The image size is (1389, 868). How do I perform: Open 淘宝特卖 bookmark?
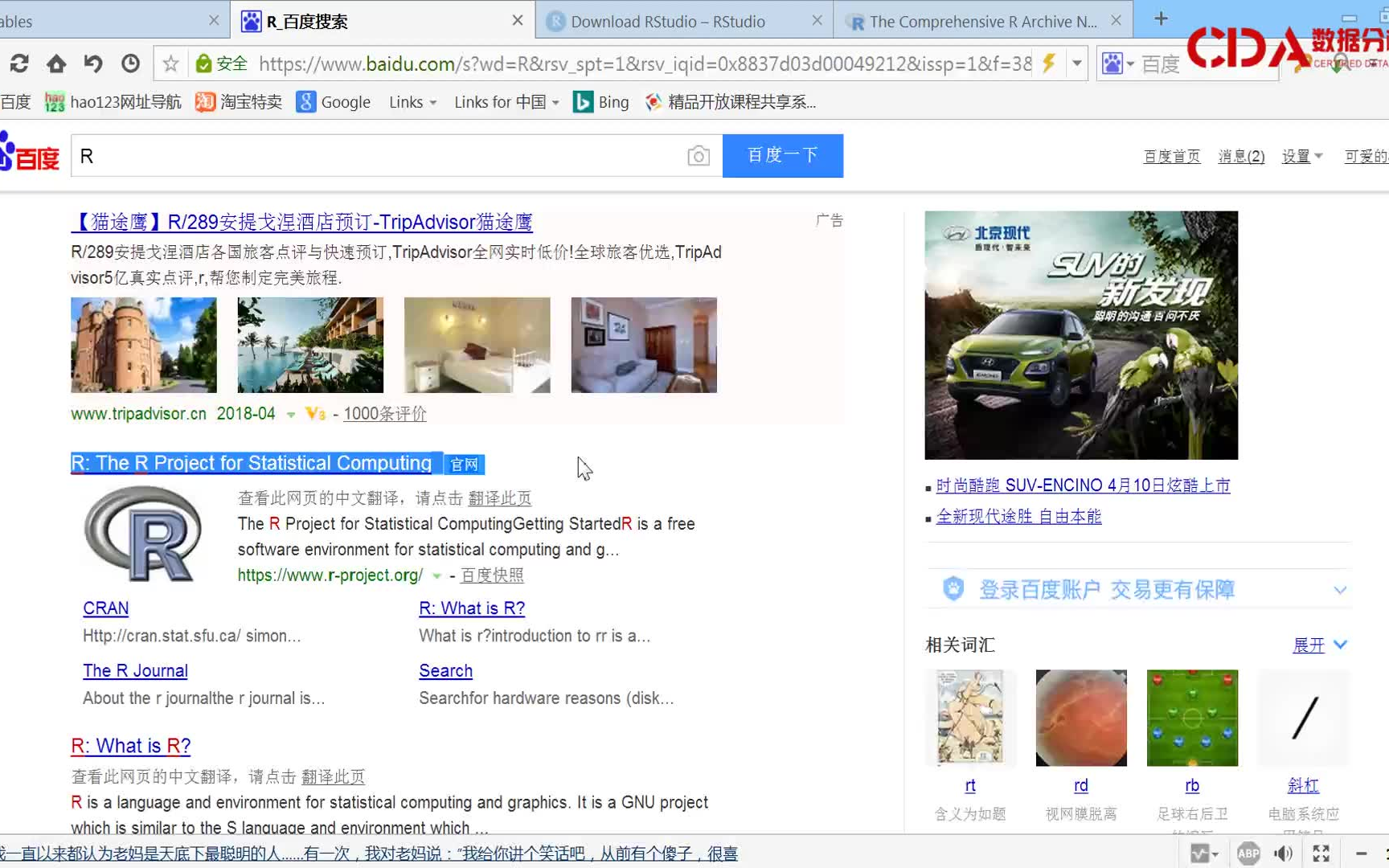point(239,102)
